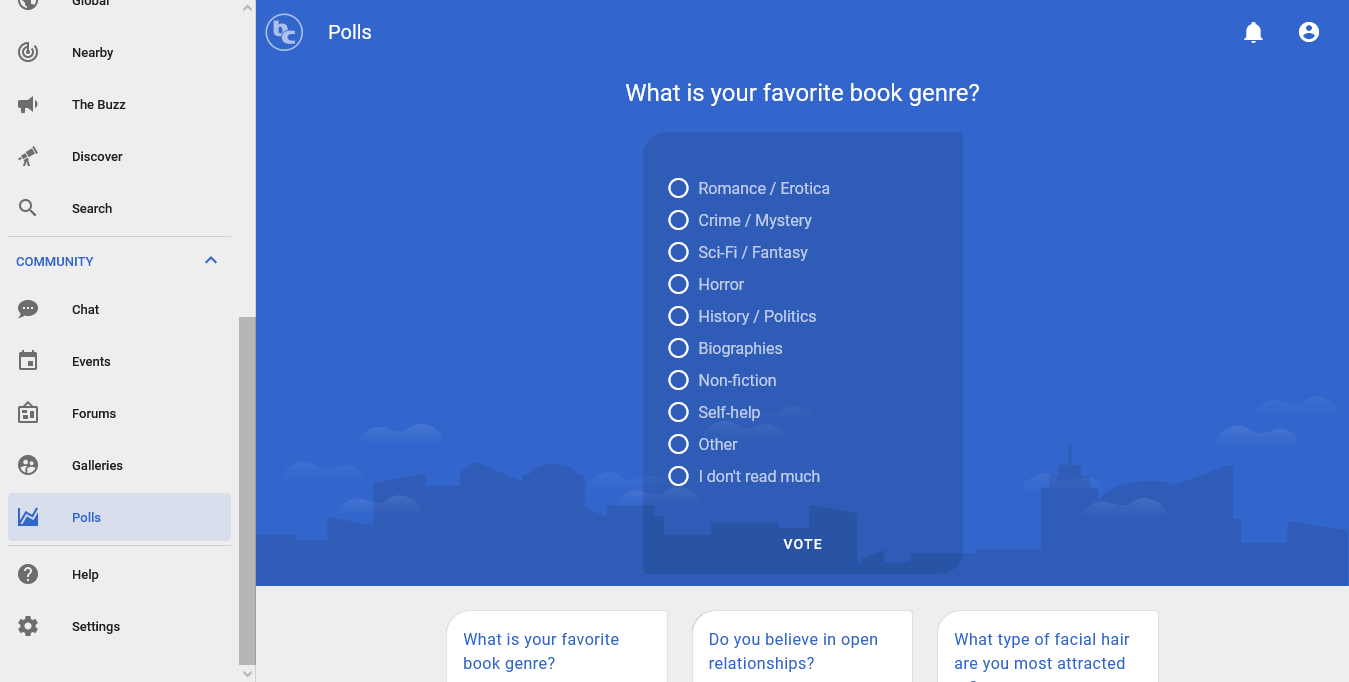Open the Galleries icon in sidebar
The width and height of the screenshot is (1349, 682).
pos(28,465)
